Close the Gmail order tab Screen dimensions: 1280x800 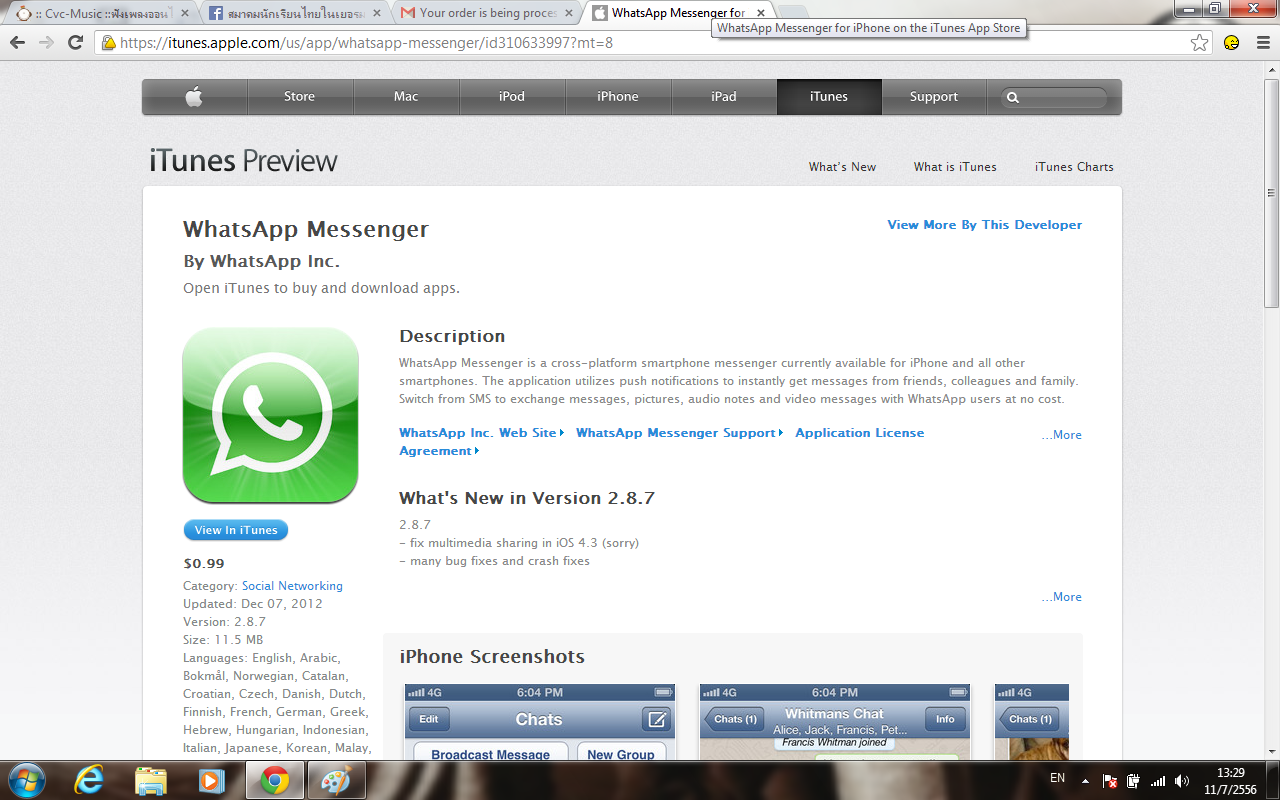coord(571,13)
